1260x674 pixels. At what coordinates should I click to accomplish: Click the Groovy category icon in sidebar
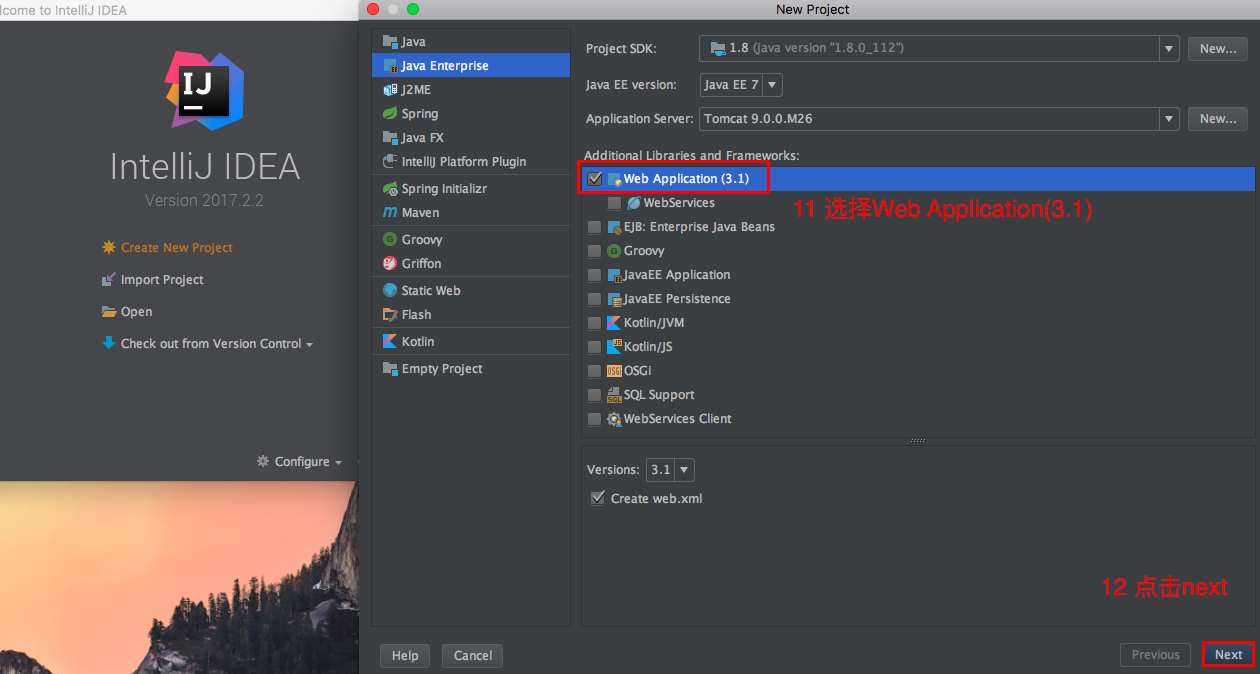click(390, 240)
